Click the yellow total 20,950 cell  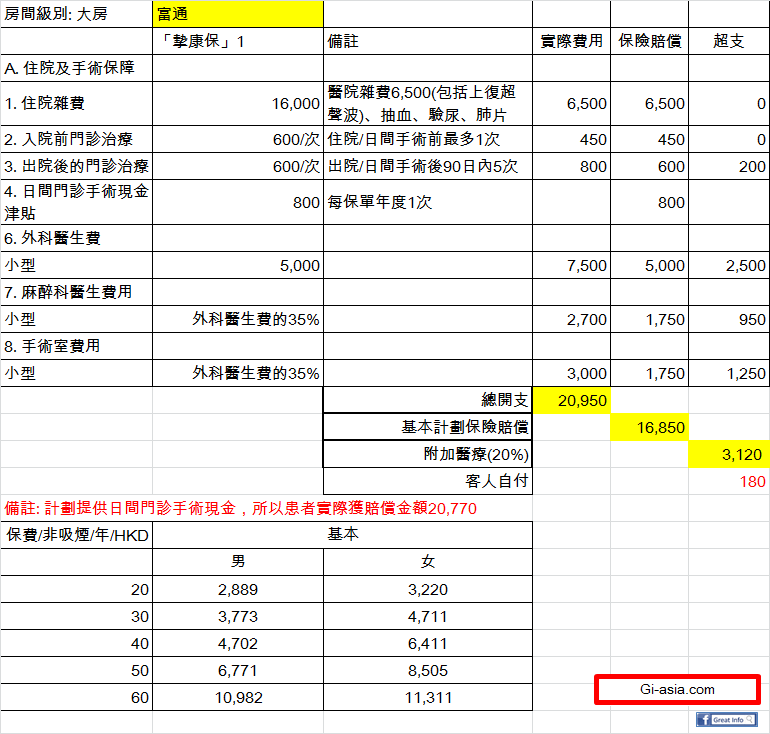pyautogui.click(x=572, y=400)
